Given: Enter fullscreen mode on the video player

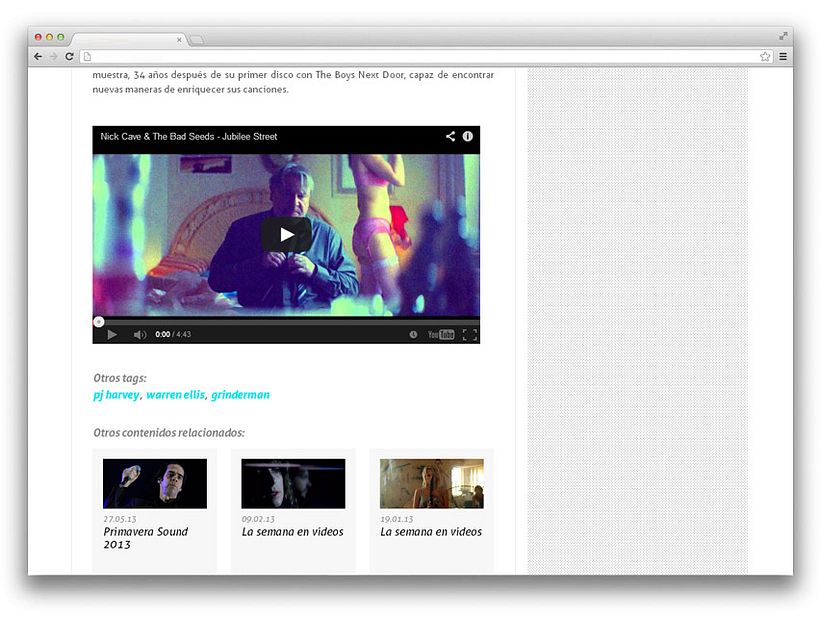Looking at the screenshot, I should pyautogui.click(x=469, y=335).
